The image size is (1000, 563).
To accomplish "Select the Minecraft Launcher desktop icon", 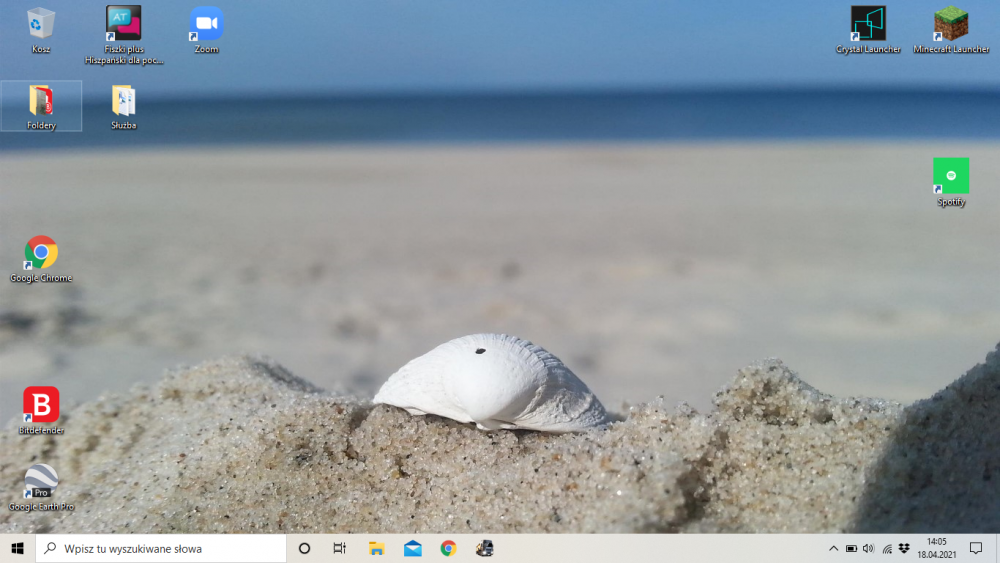I will [x=951, y=24].
